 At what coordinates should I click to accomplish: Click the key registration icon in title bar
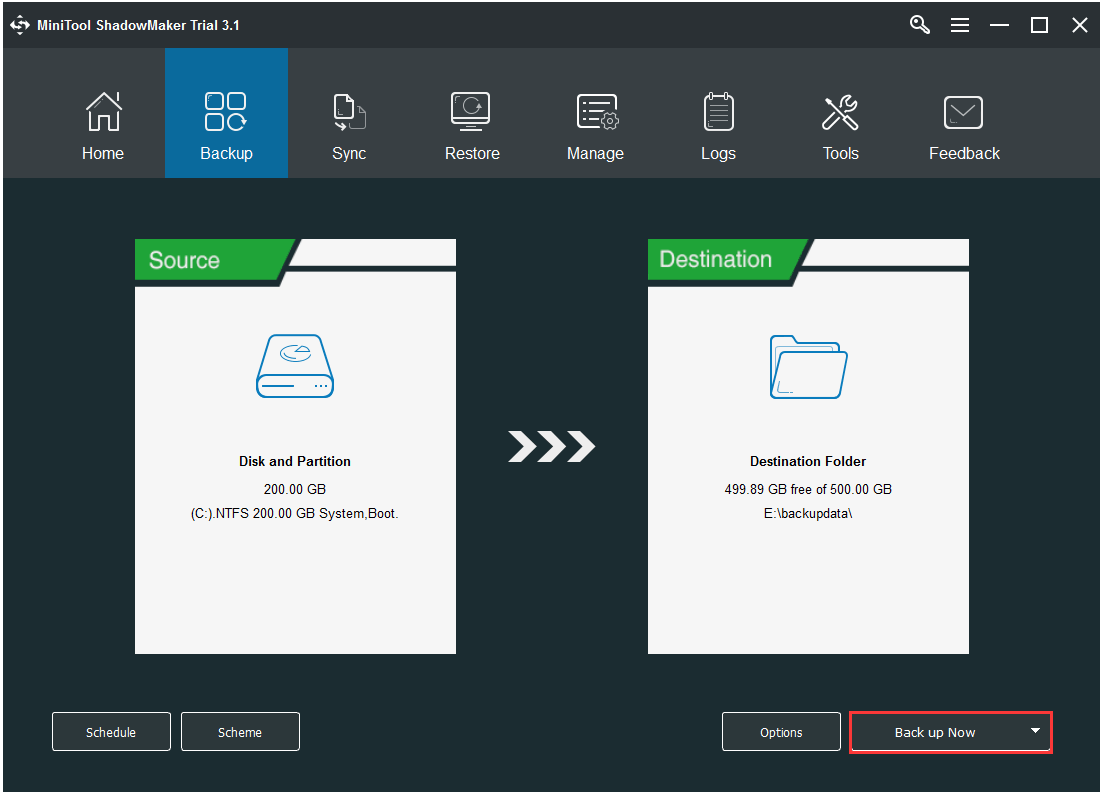pos(919,25)
